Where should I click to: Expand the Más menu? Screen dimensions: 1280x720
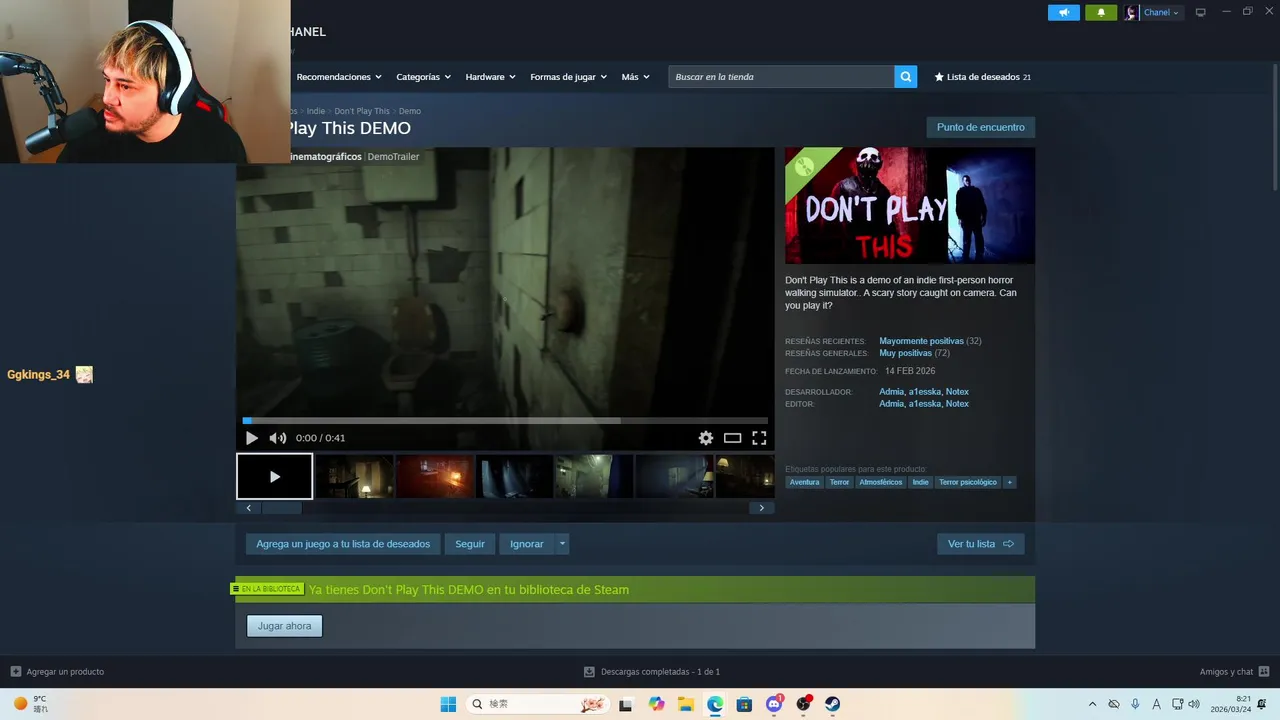635,77
